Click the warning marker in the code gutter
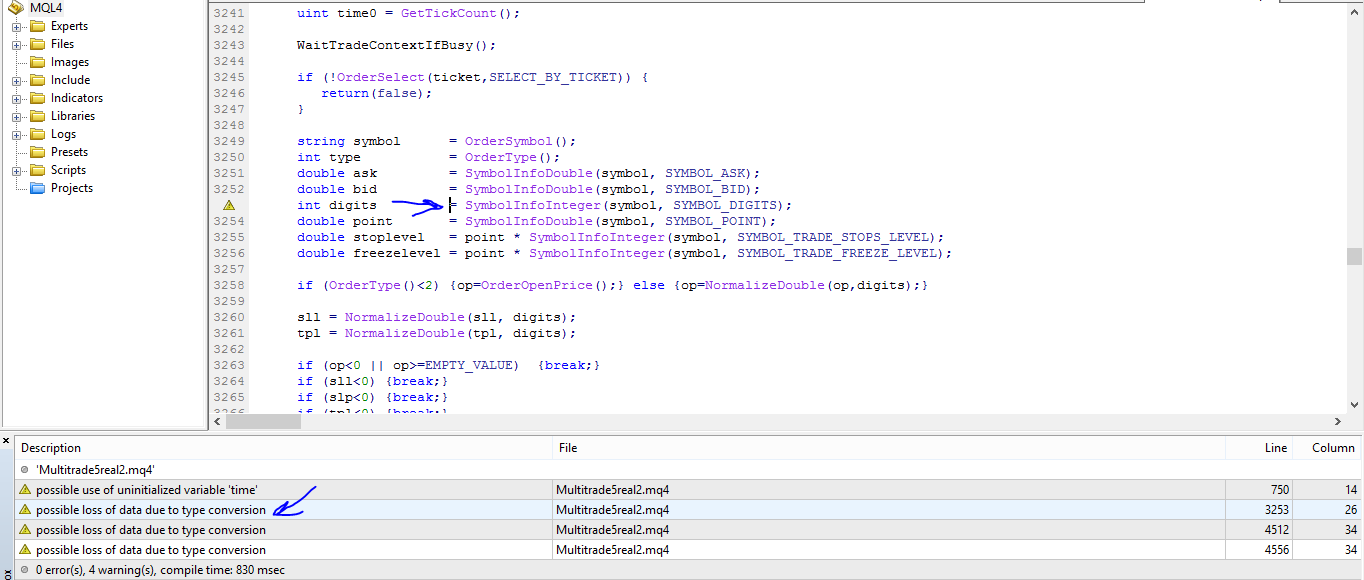The height and width of the screenshot is (580, 1364). [228, 205]
